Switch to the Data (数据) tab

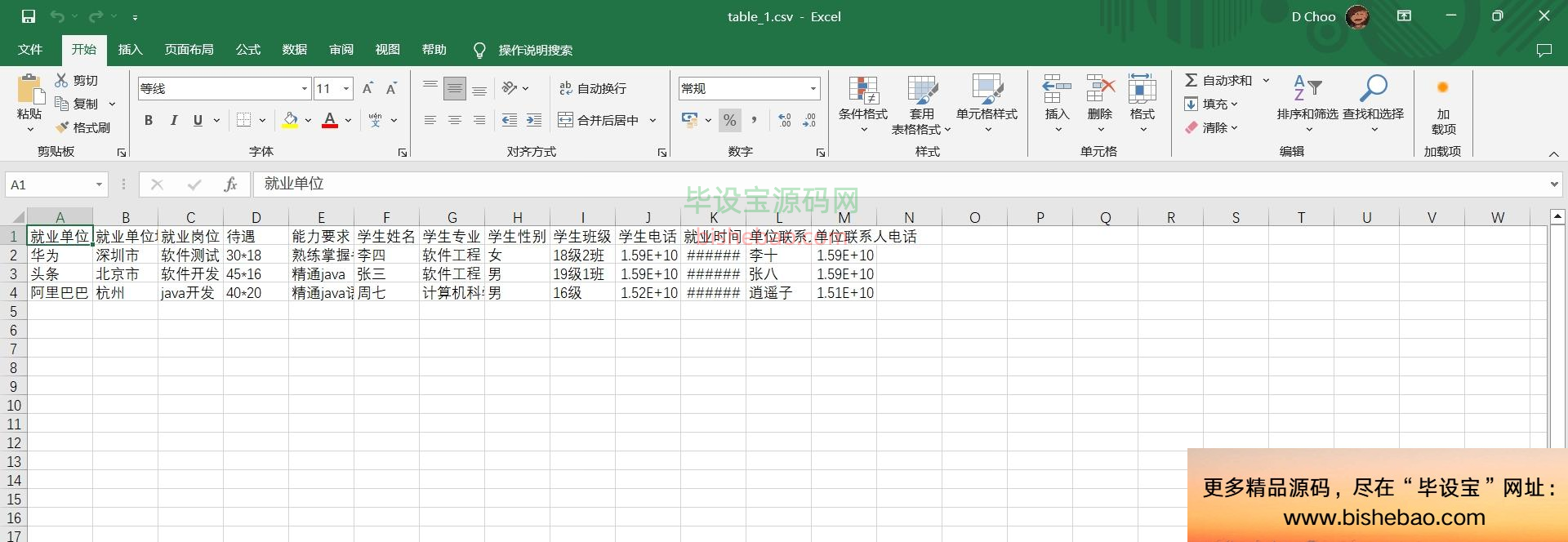coord(294,50)
